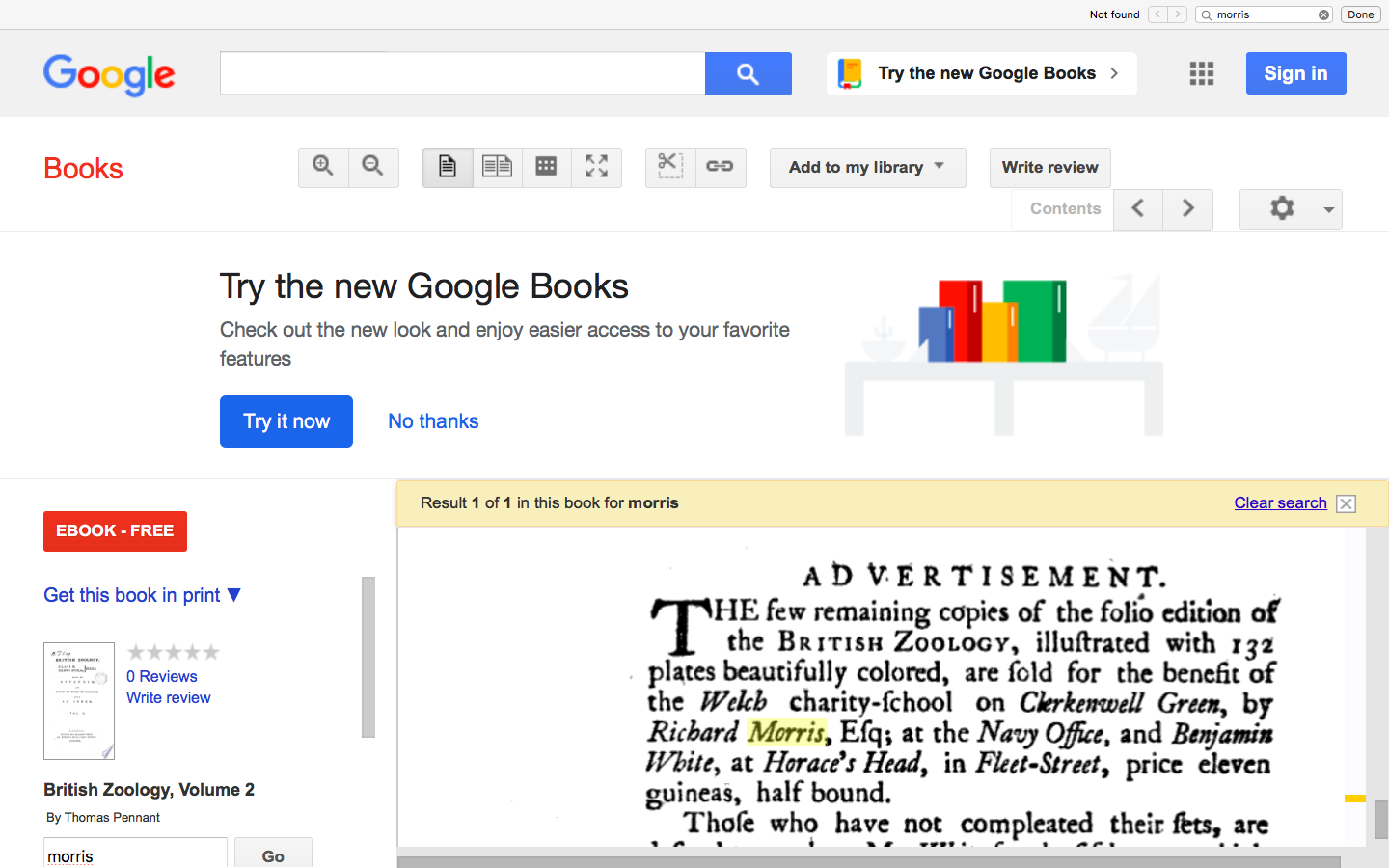This screenshot has height=868, width=1389.
Task: Click the British Zoology book cover thumbnail
Action: (79, 700)
